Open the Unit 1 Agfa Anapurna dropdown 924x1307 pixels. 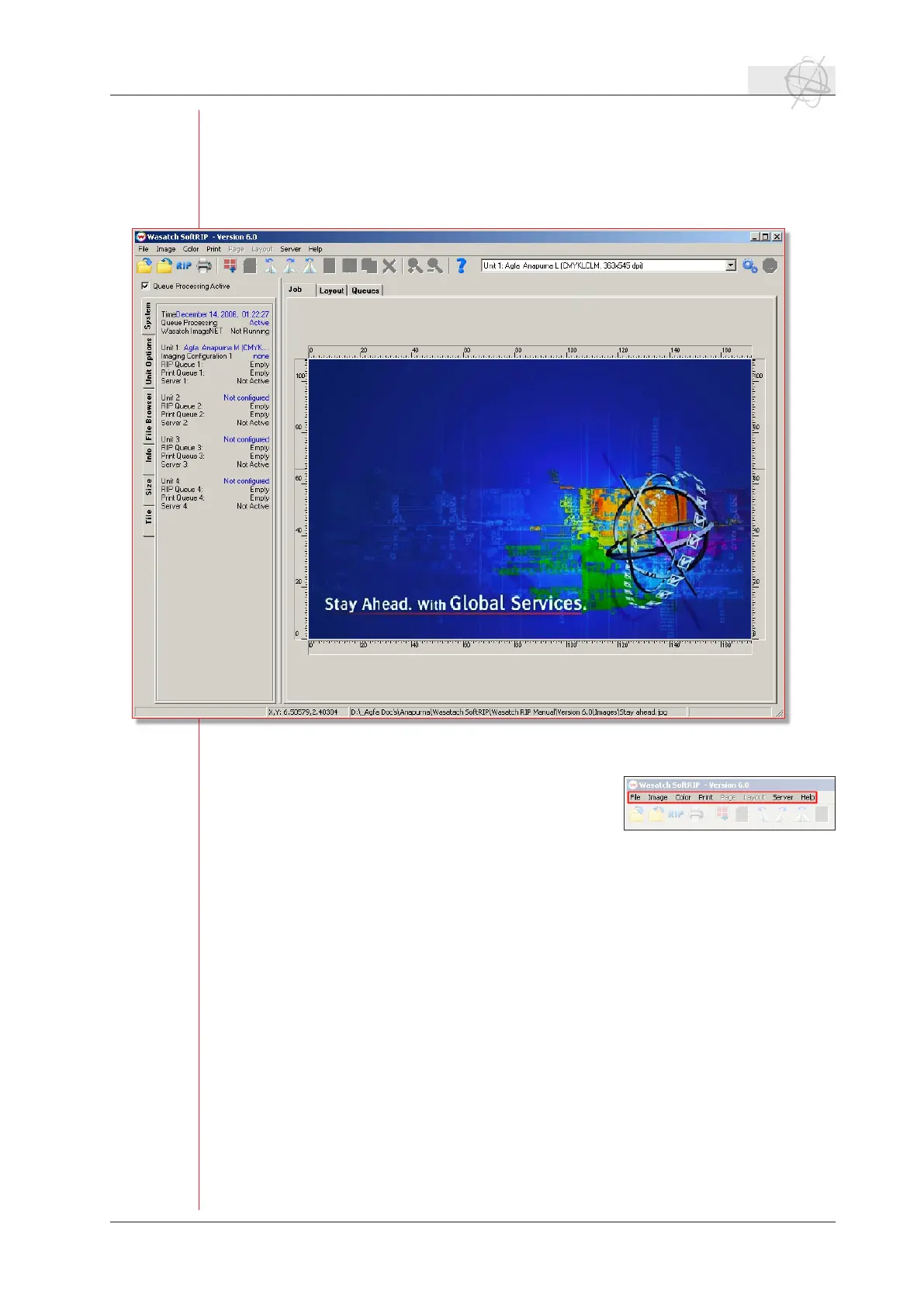pyautogui.click(x=608, y=265)
